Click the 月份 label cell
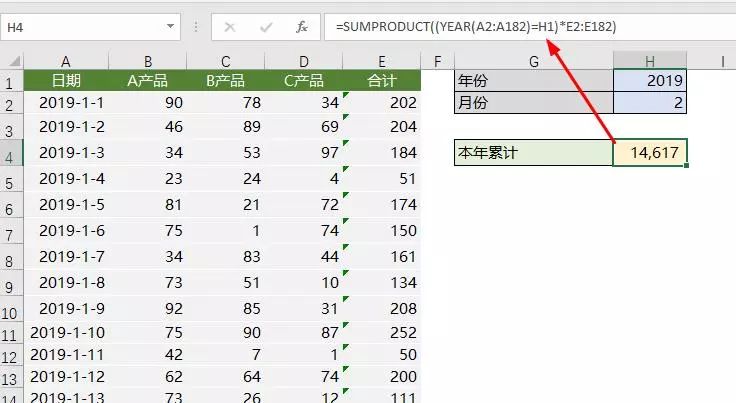 coord(534,102)
